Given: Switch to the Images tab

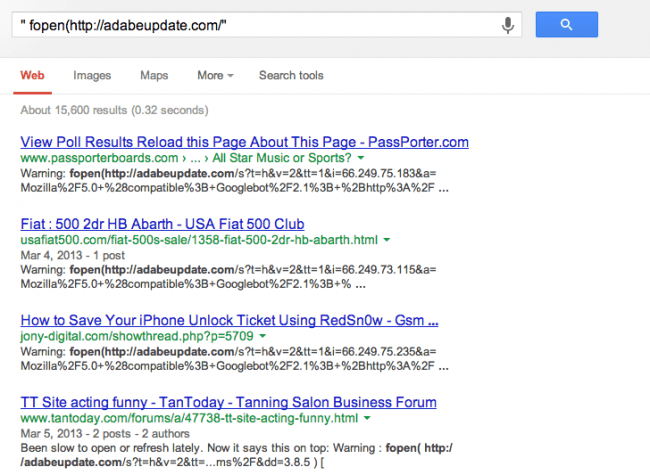Looking at the screenshot, I should [92, 75].
